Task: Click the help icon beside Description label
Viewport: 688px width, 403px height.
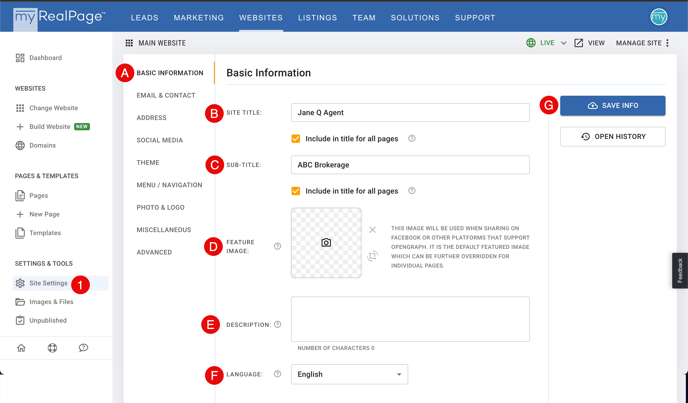Action: click(277, 324)
